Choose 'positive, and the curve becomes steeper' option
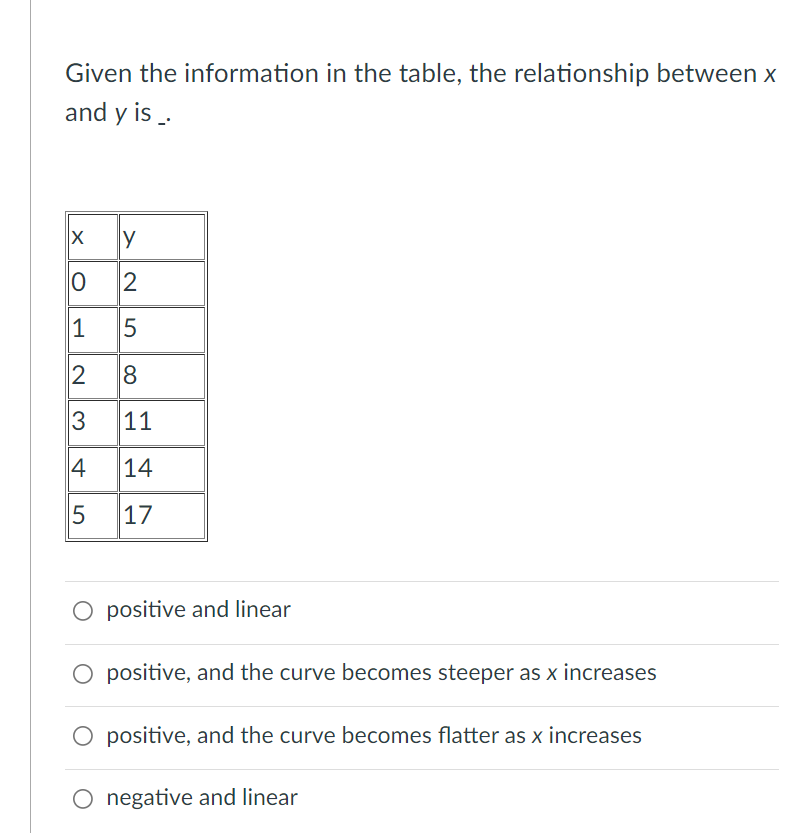The image size is (802, 833). point(84,674)
